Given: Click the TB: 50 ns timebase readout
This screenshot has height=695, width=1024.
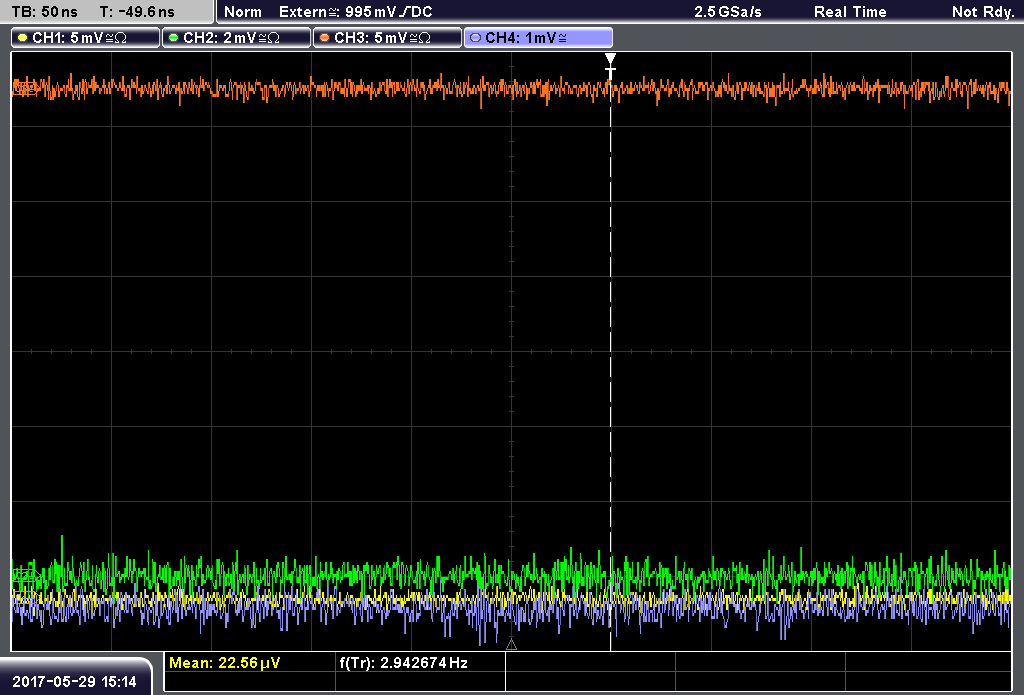Looking at the screenshot, I should pyautogui.click(x=44, y=12).
